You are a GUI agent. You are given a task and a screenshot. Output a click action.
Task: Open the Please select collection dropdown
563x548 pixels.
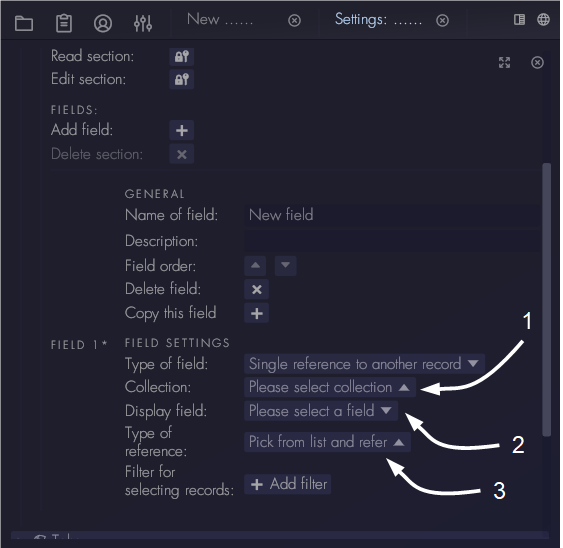pyautogui.click(x=330, y=387)
